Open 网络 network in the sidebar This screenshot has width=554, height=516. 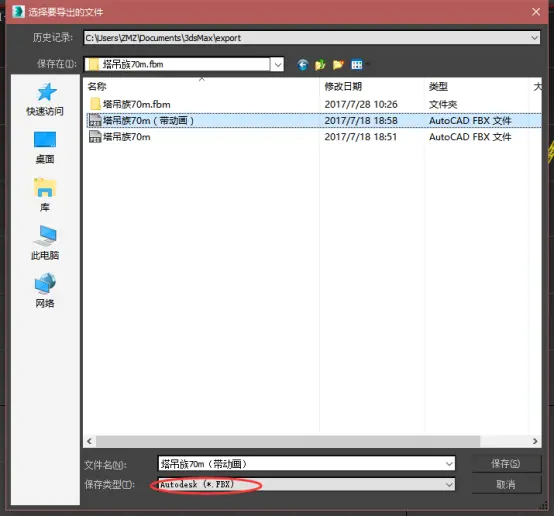point(45,291)
